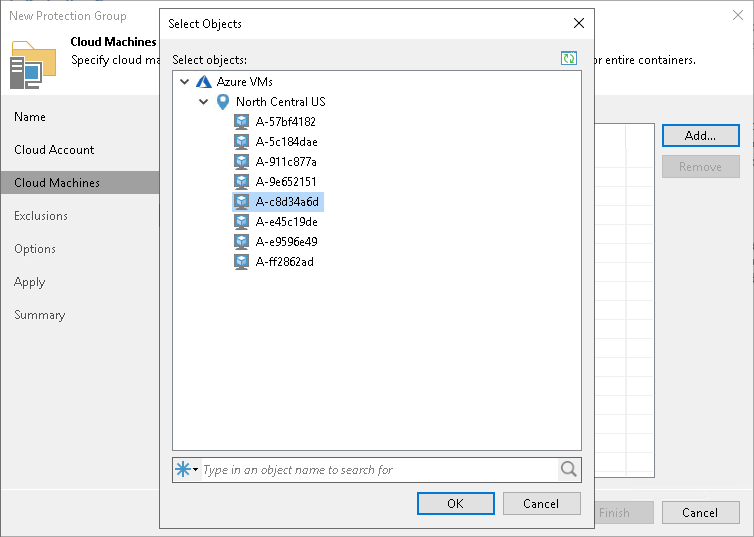Click Add... in the New Protection Group window
754x537 pixels.
(700, 136)
